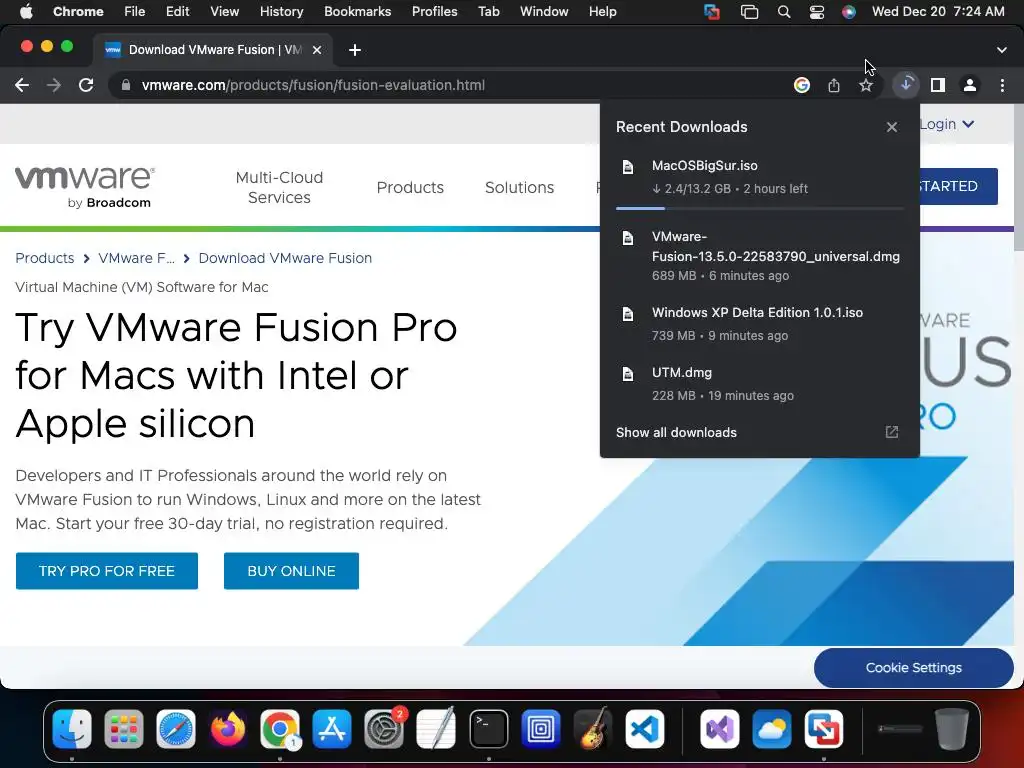1024x768 pixels.
Task: Close the Recent Downloads popup
Action: click(x=891, y=127)
